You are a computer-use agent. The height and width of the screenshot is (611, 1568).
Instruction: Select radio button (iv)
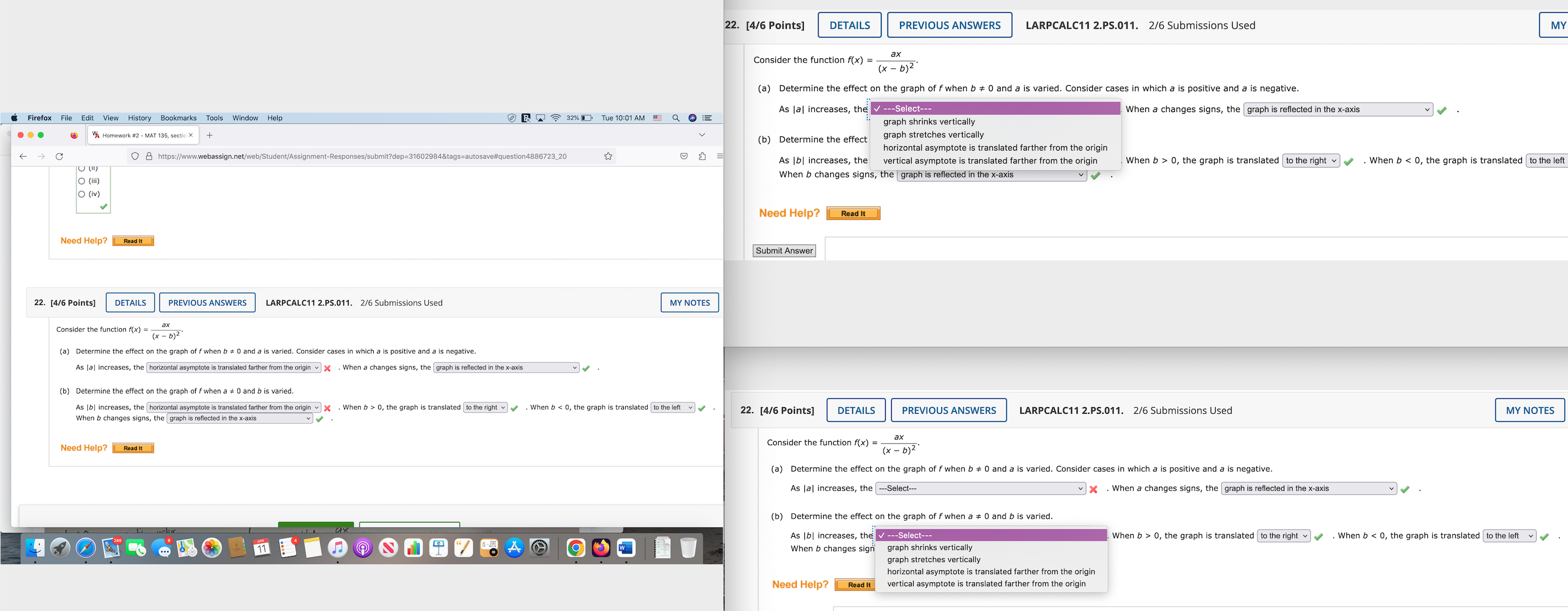point(81,193)
